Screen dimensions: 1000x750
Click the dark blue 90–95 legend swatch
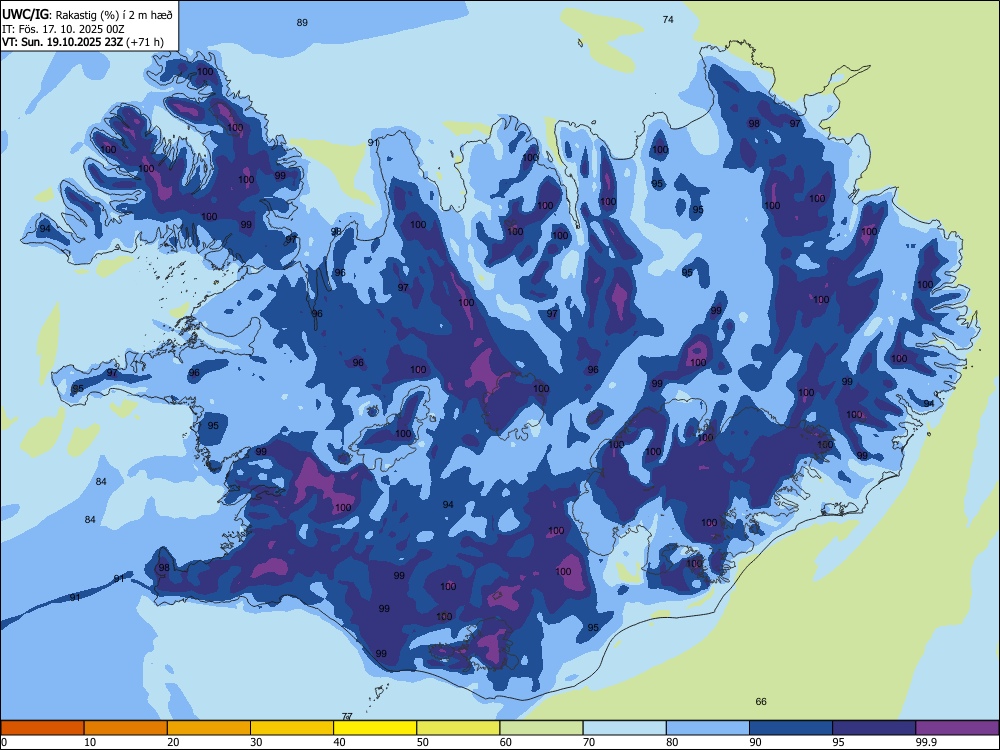pos(791,728)
